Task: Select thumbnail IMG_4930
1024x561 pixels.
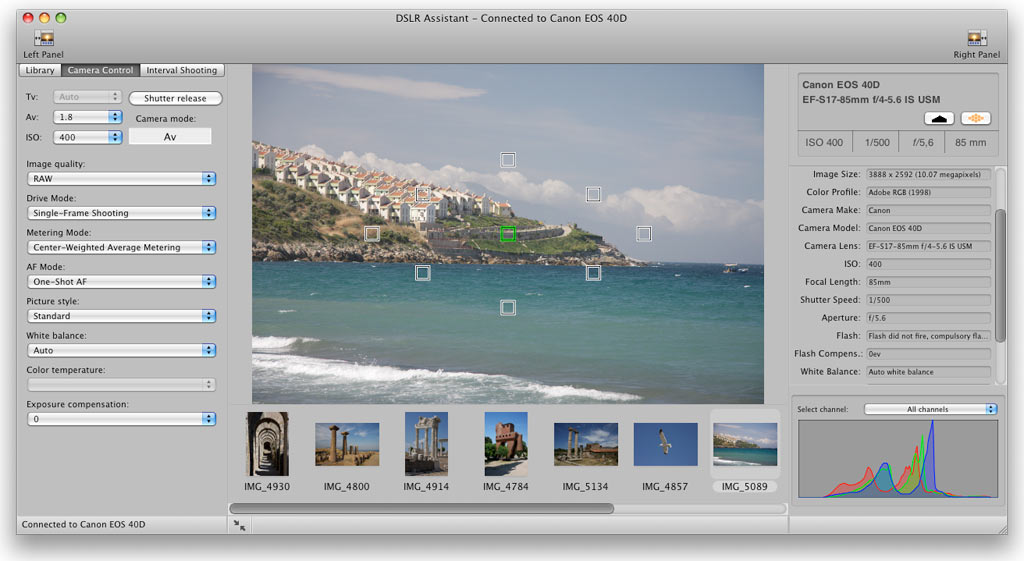Action: pos(267,444)
